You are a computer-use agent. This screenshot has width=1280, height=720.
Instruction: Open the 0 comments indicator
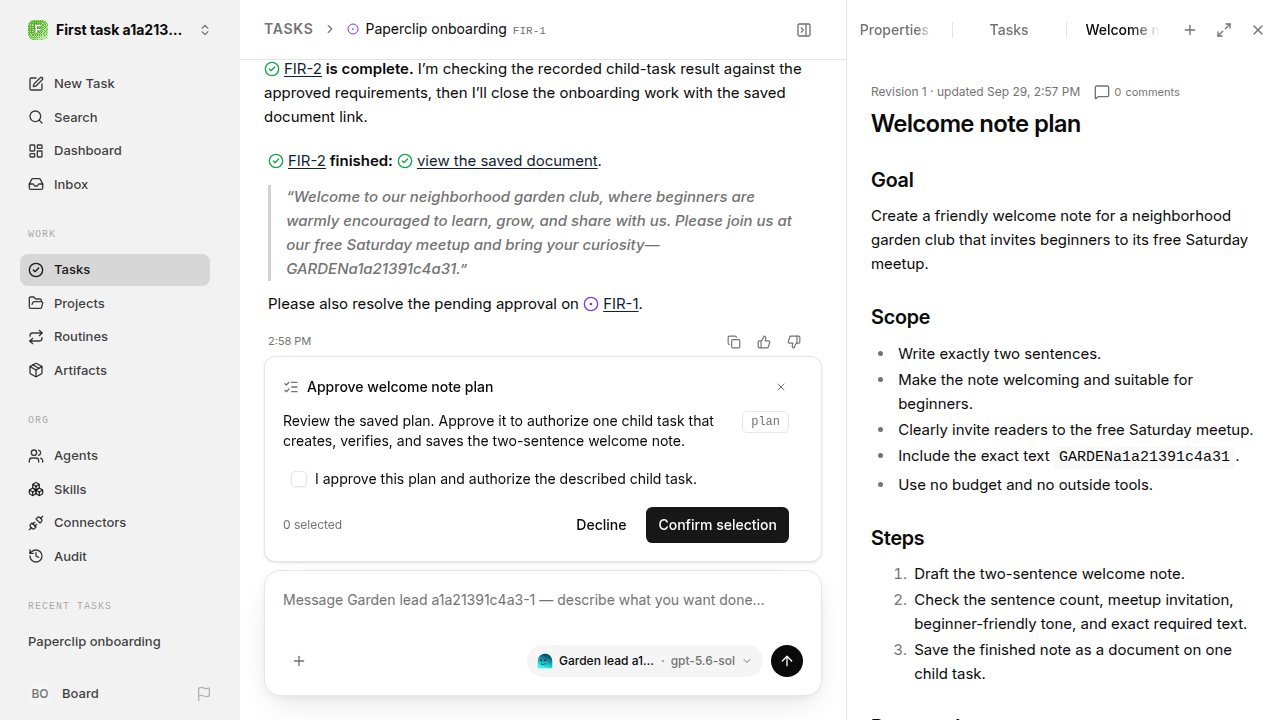(x=1137, y=92)
